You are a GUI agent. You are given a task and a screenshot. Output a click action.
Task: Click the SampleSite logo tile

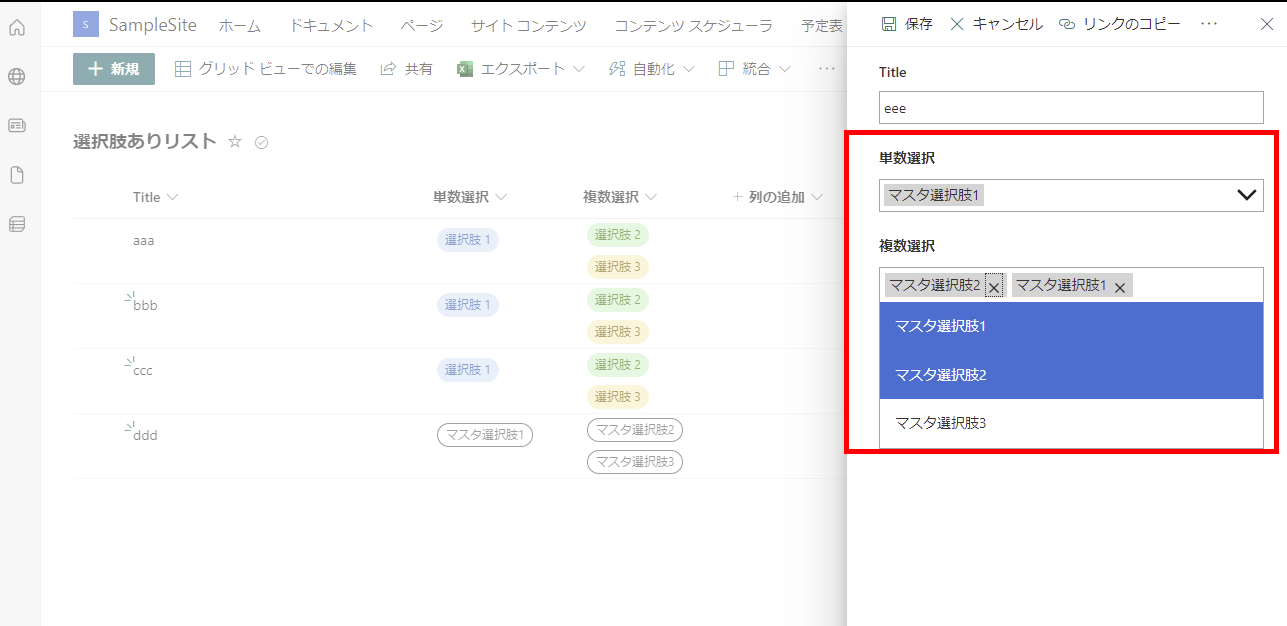[86, 24]
